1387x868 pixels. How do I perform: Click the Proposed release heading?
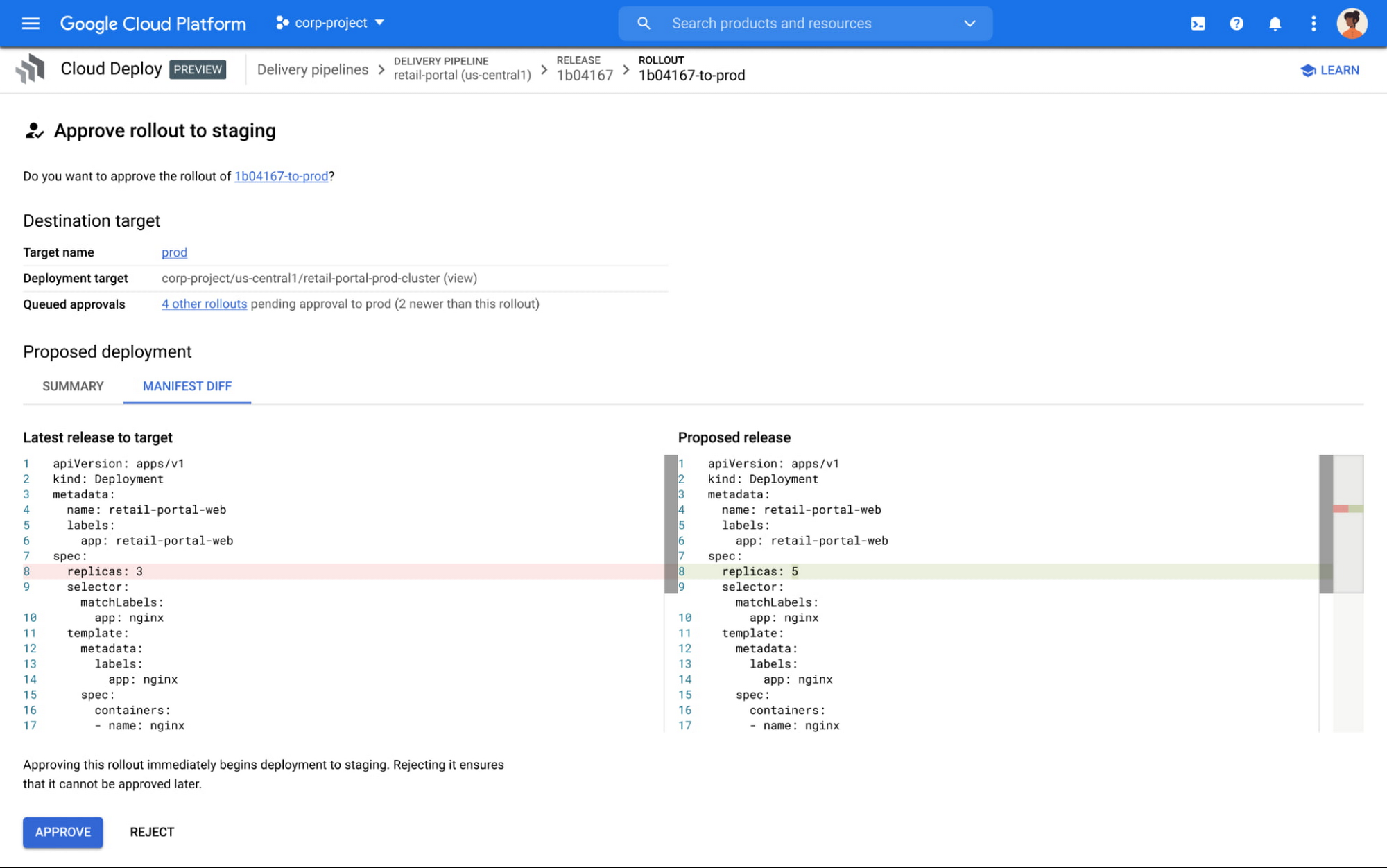click(734, 437)
